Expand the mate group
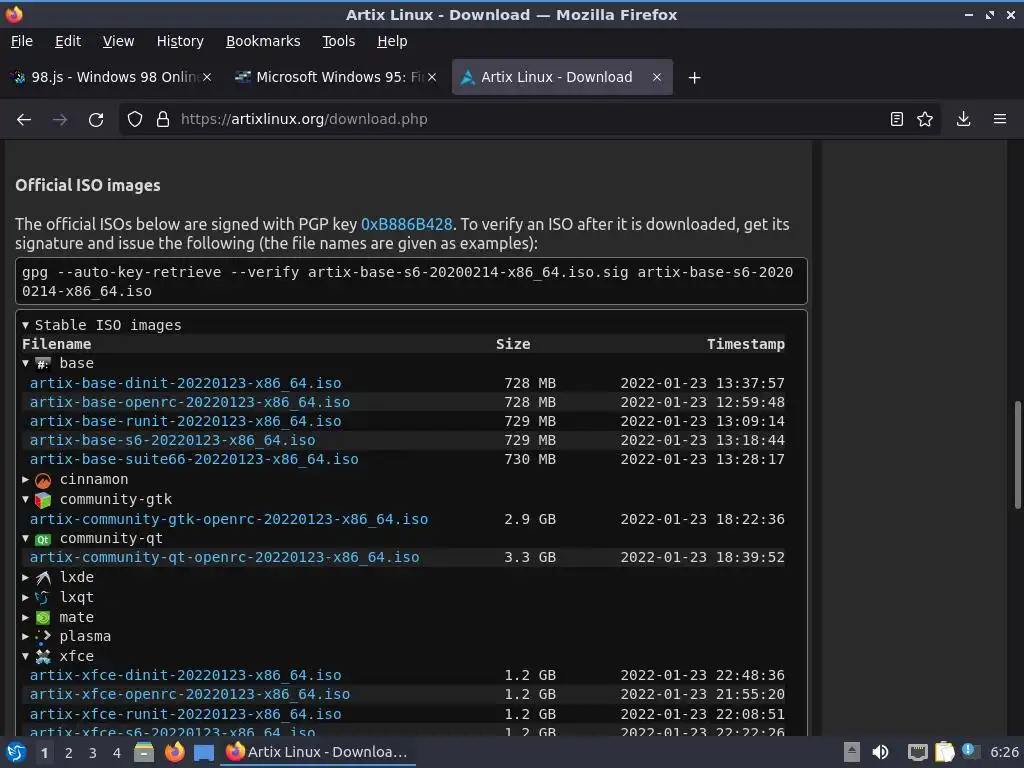1024x768 pixels. (x=25, y=617)
